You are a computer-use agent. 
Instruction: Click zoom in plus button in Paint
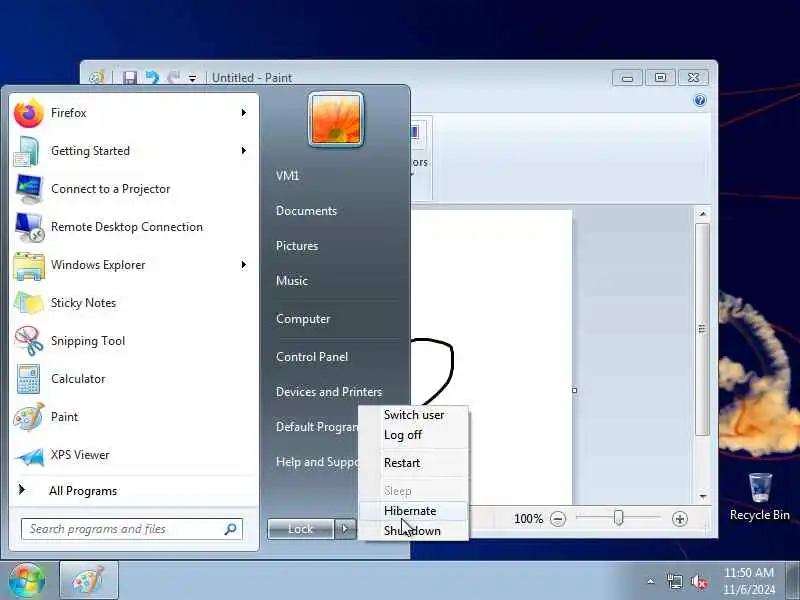pos(680,519)
